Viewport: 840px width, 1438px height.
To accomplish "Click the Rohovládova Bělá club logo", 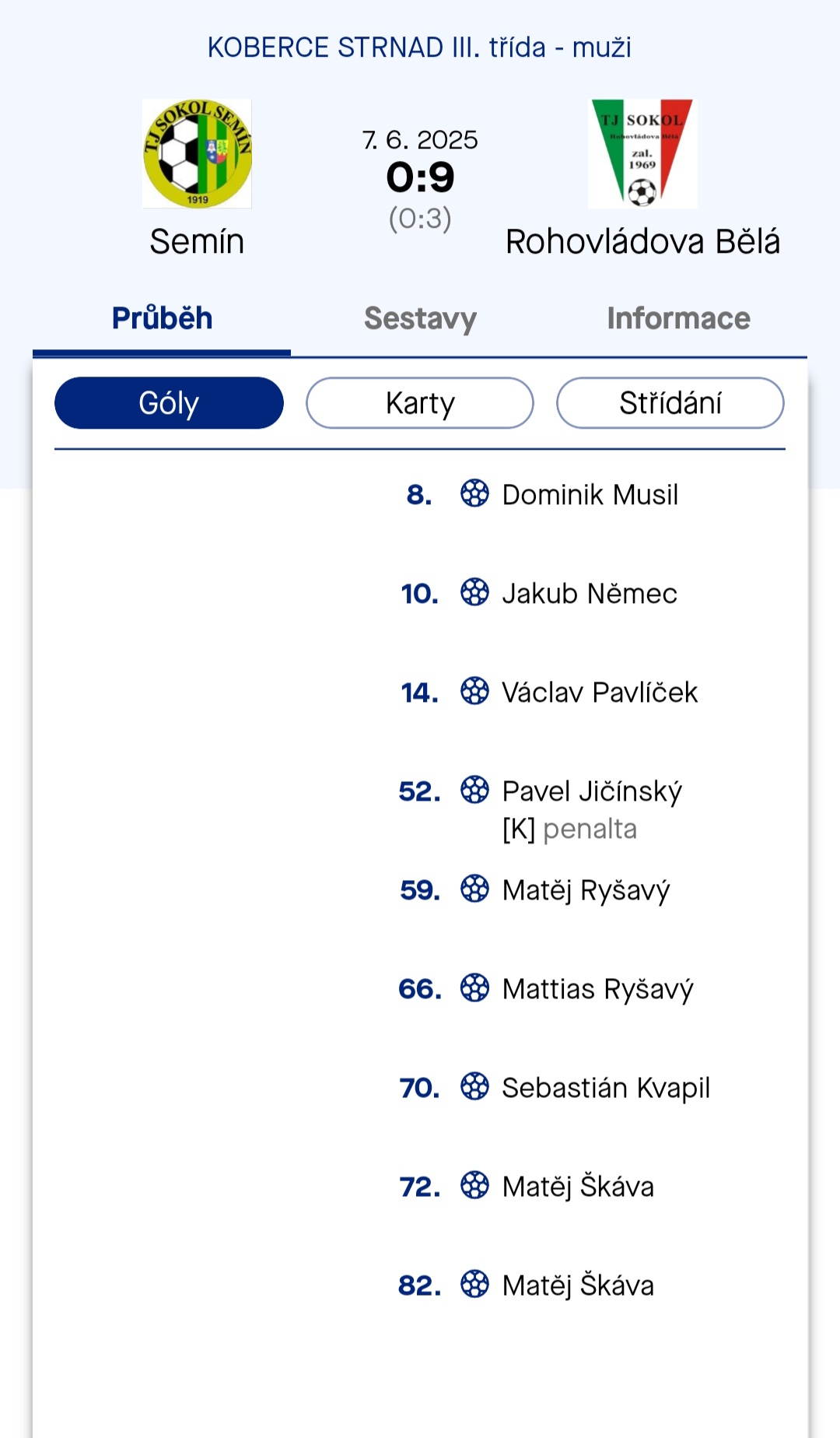I will coord(642,153).
